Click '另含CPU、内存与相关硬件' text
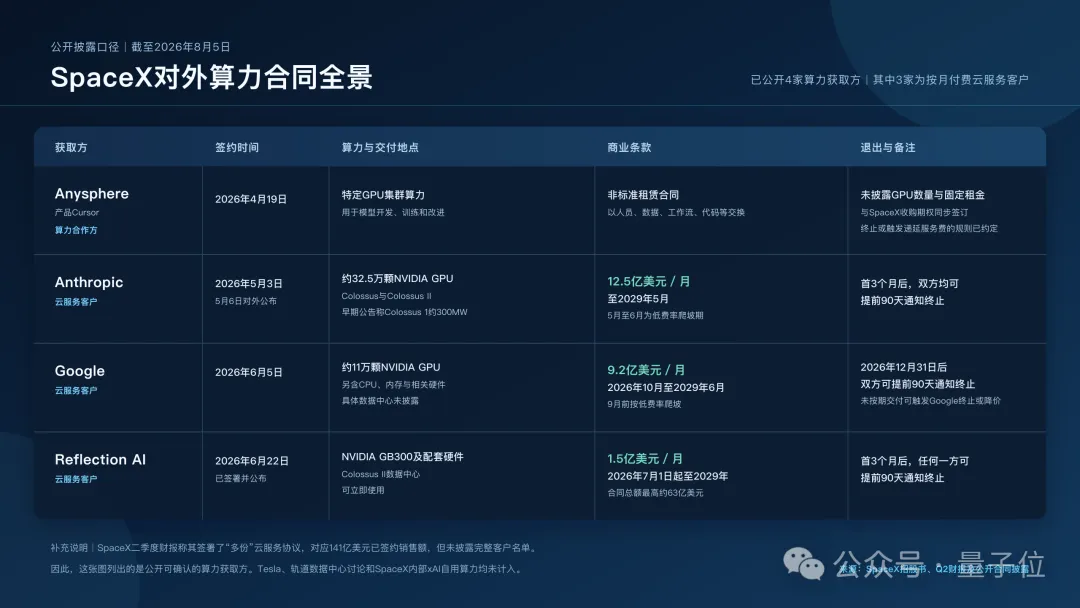Viewport: 1080px width, 608px height. pos(393,385)
